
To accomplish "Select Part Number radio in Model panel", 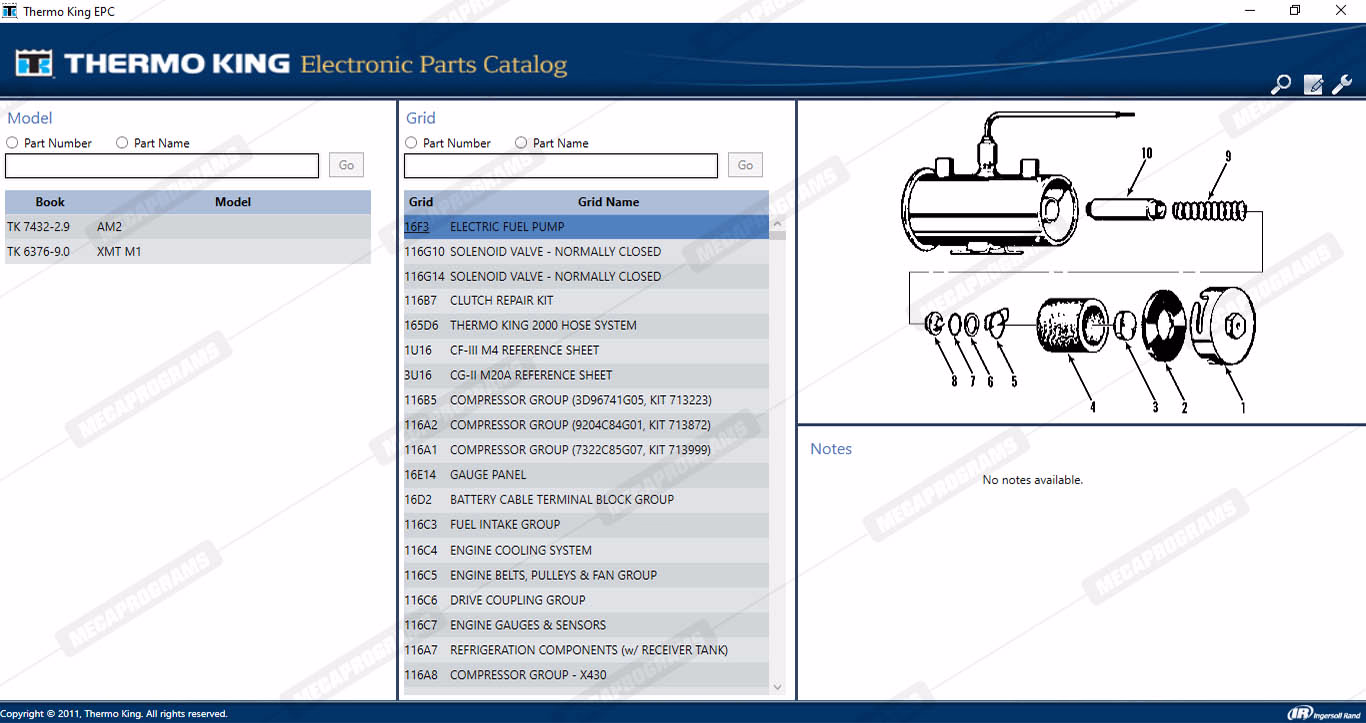I will tap(12, 143).
